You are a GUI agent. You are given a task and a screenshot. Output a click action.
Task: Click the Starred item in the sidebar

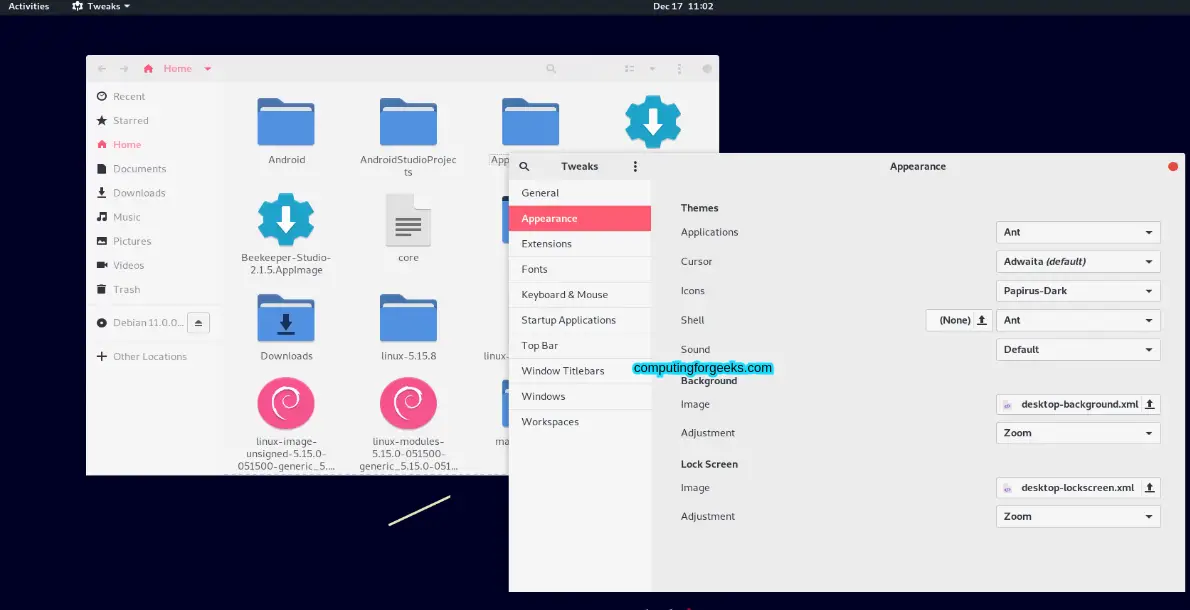[129, 120]
